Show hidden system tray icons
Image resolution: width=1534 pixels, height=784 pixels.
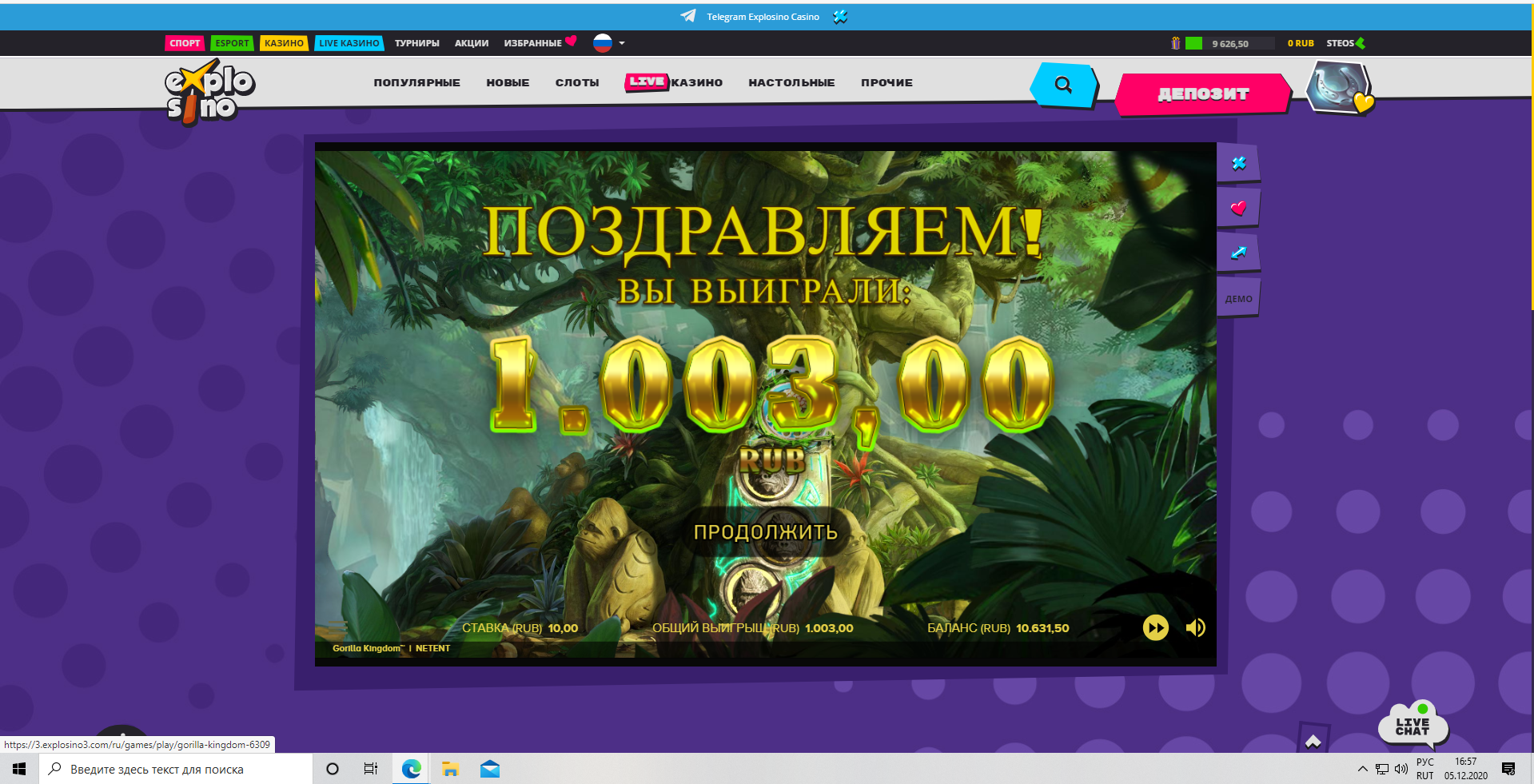(x=1362, y=769)
